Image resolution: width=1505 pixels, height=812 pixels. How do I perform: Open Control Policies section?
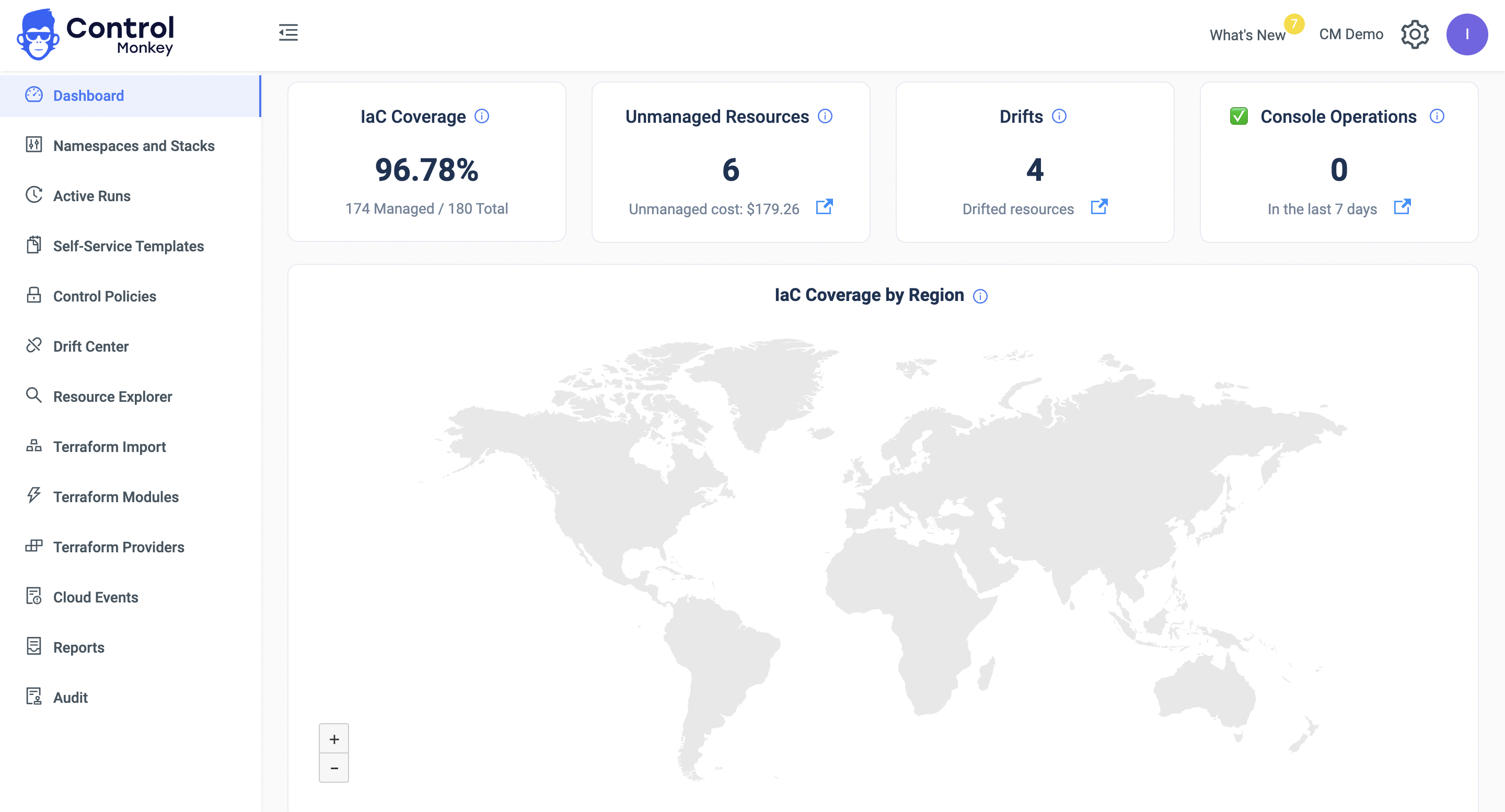(x=130, y=296)
